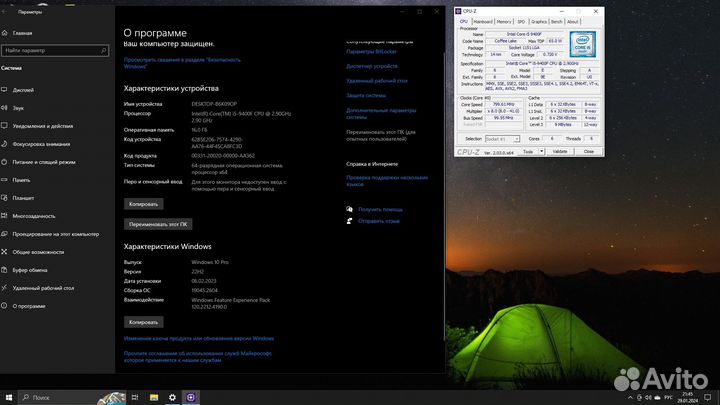
Task: Click the taskbar Поиск search box
Action: tap(72, 397)
